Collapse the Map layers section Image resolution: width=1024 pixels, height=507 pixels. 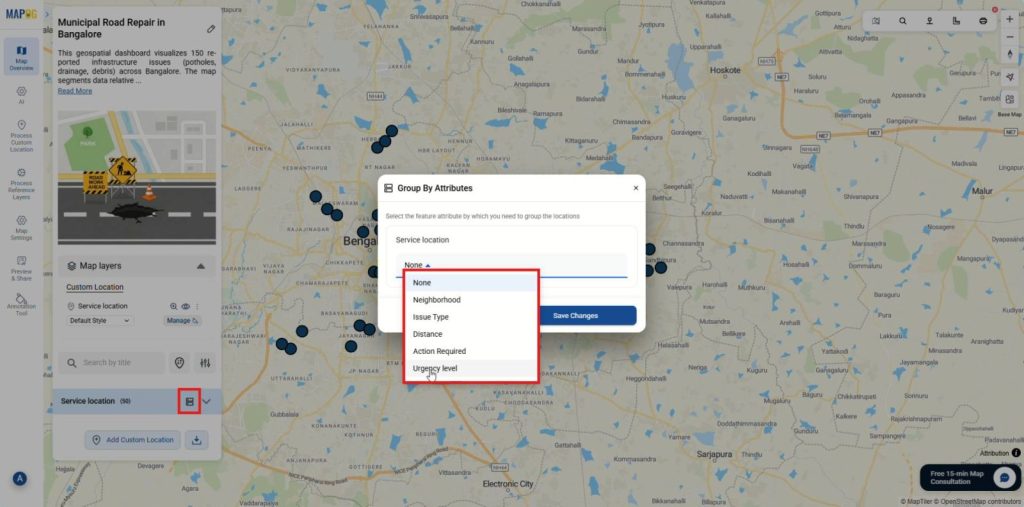click(x=200, y=266)
